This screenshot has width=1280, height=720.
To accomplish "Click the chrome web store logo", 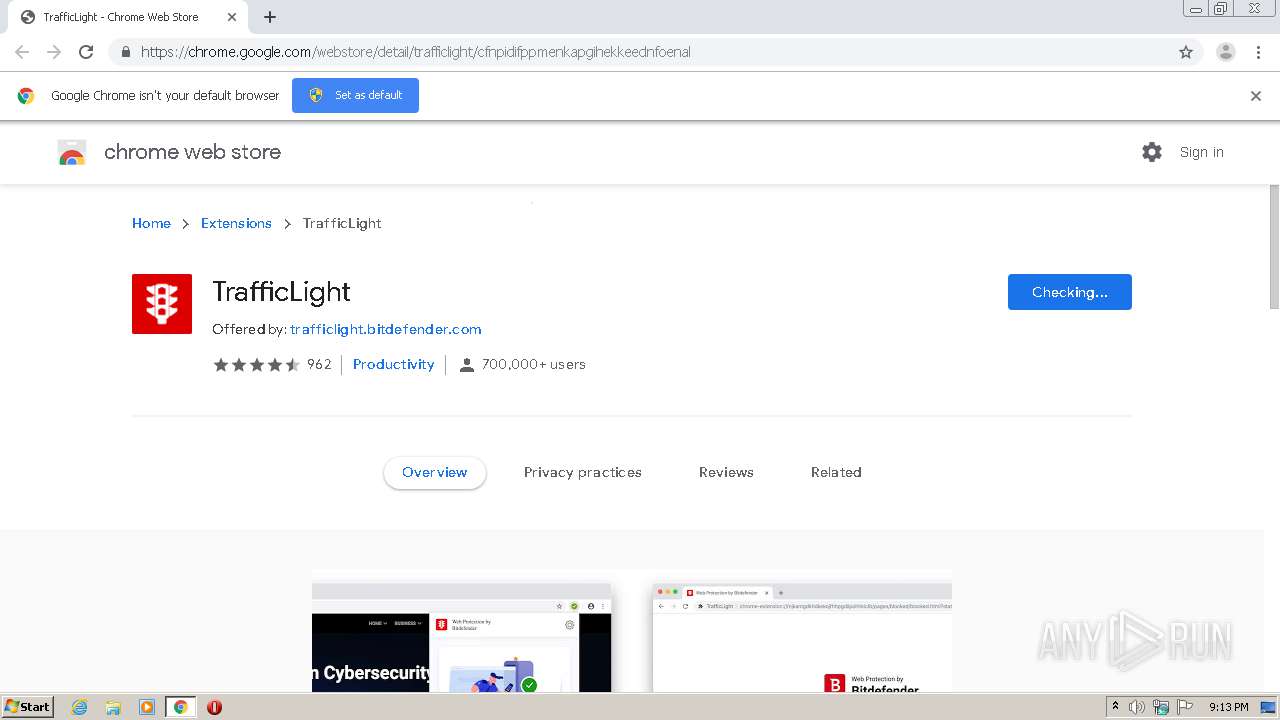I will 72,152.
